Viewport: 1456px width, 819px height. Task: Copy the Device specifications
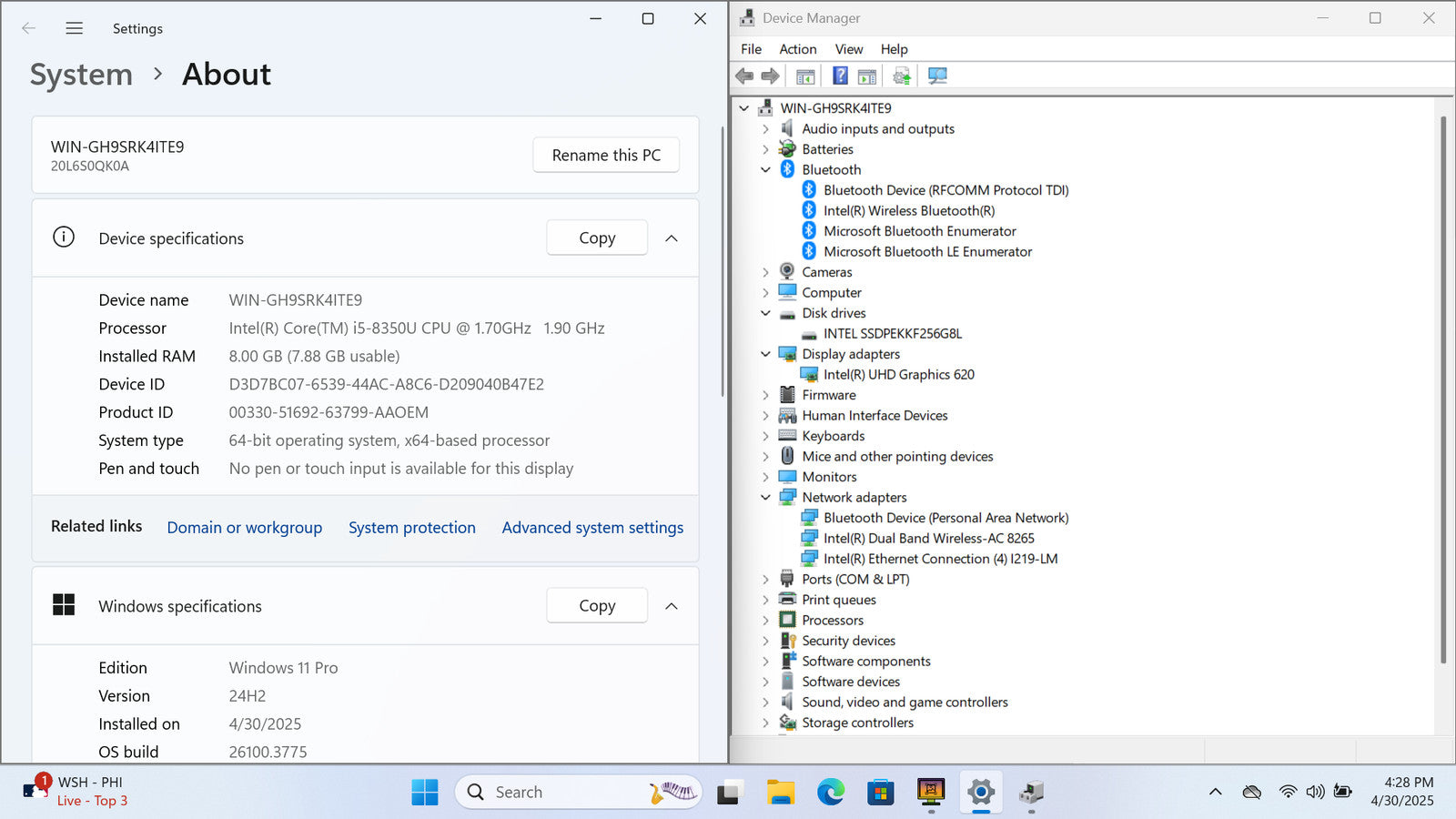(597, 238)
